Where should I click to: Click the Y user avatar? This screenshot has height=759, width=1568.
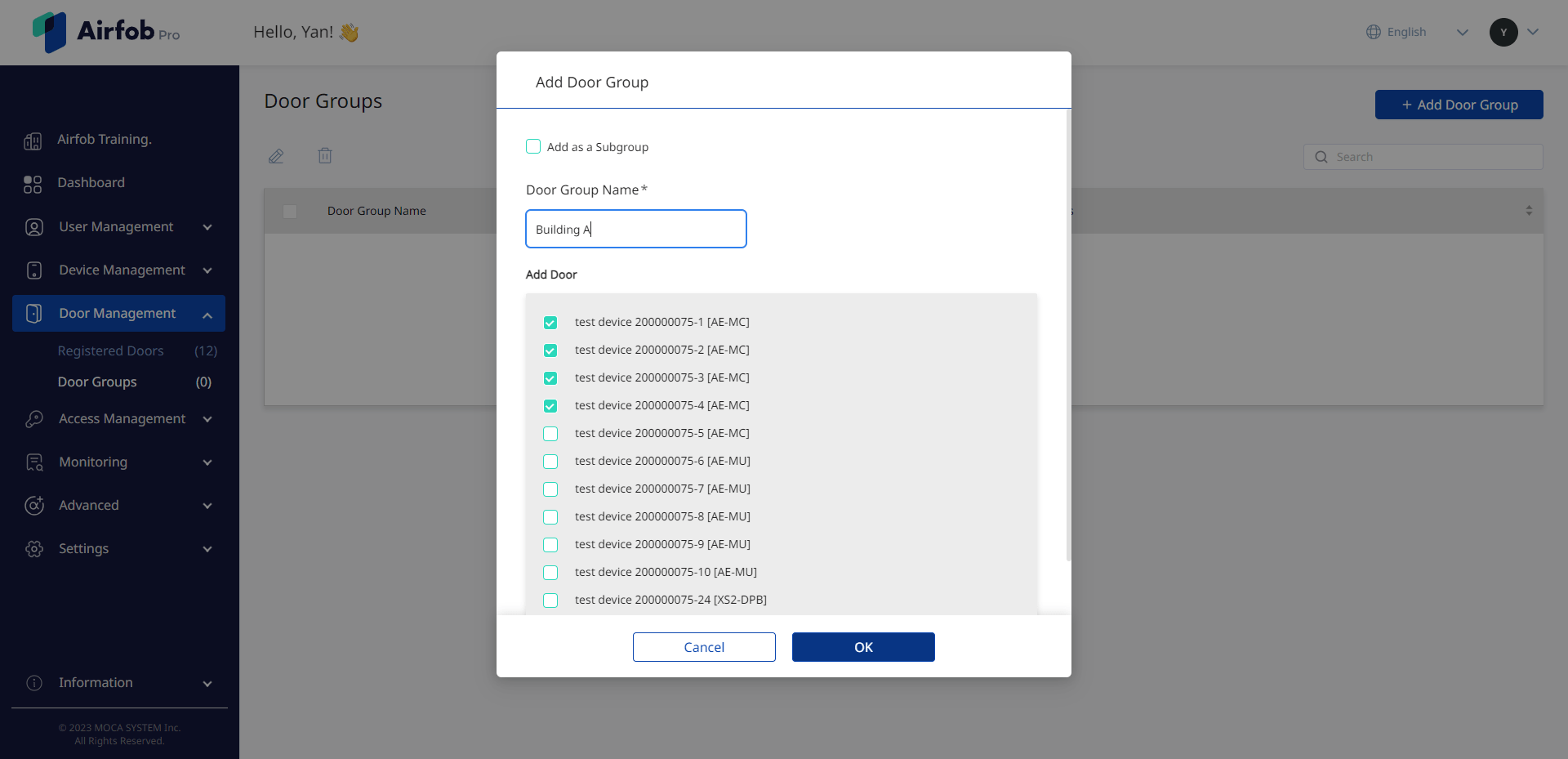click(1503, 32)
